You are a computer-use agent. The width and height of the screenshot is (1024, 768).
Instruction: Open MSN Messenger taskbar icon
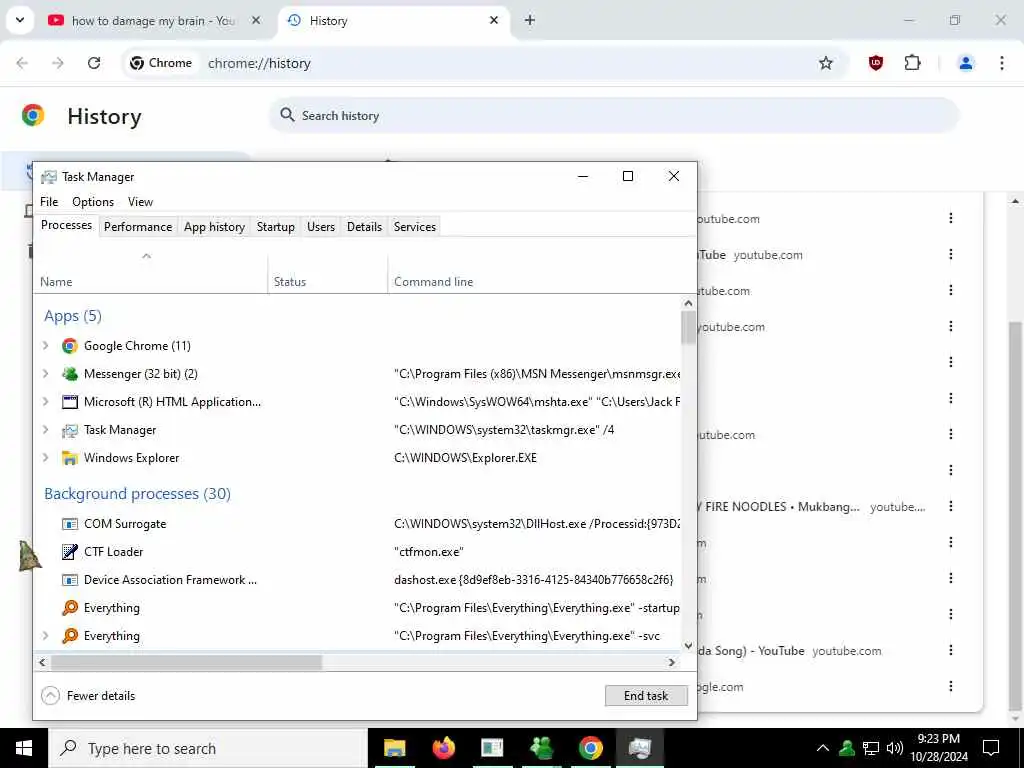point(541,748)
